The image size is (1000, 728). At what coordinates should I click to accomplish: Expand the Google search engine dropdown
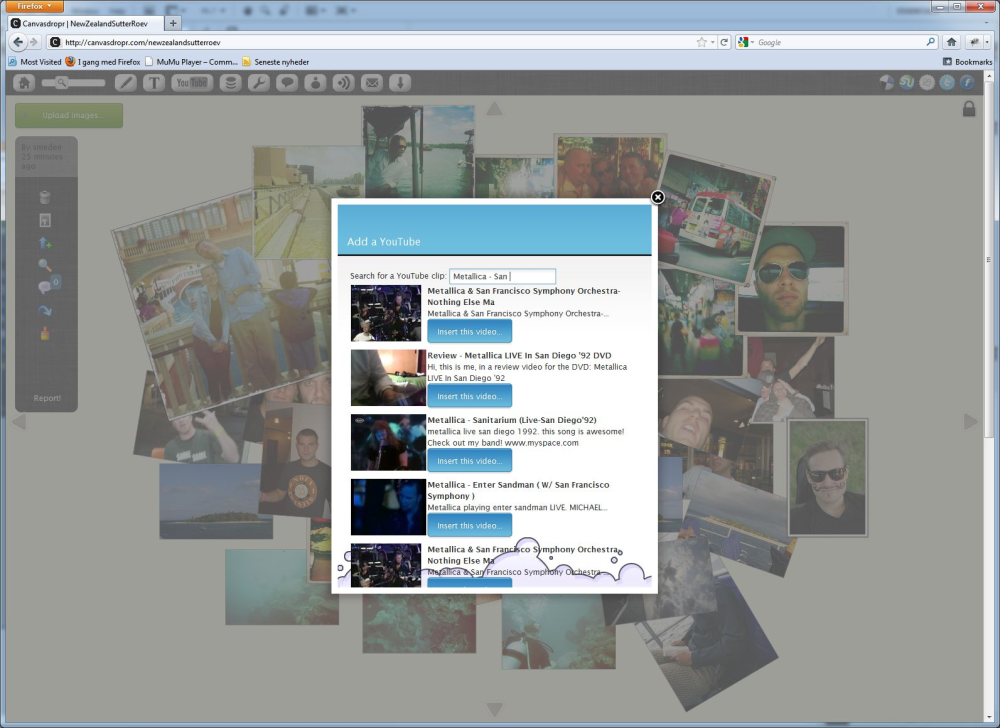(x=747, y=42)
